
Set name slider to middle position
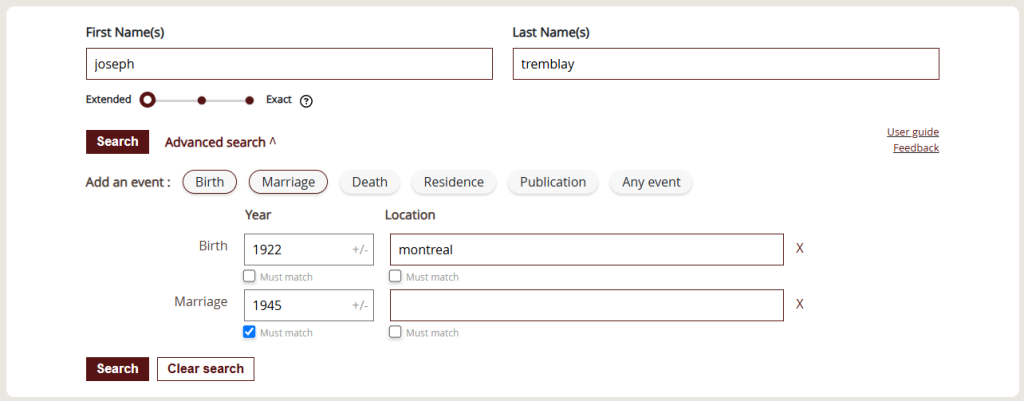click(x=202, y=100)
